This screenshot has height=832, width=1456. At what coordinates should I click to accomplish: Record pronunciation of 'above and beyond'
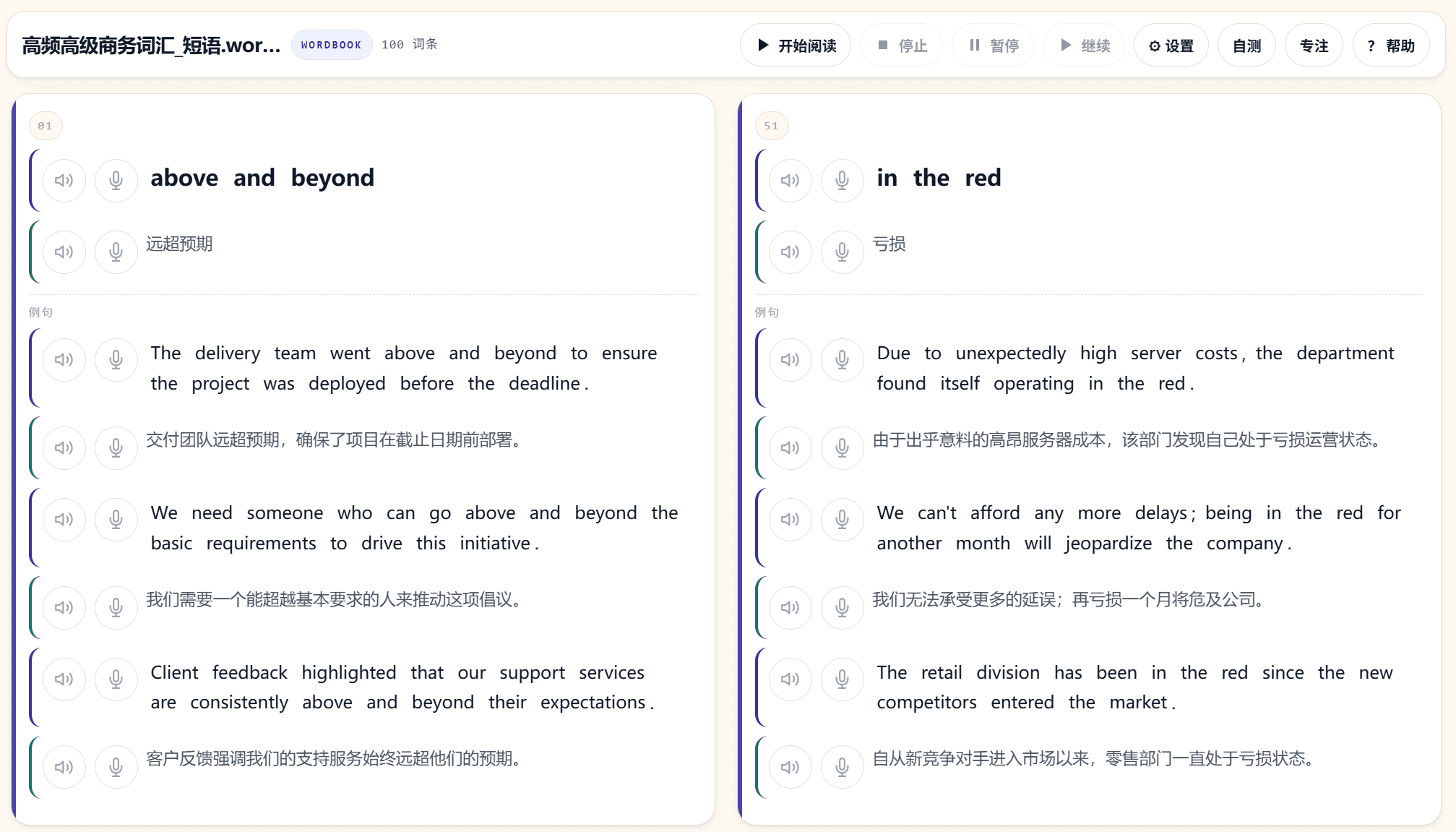pyautogui.click(x=116, y=181)
